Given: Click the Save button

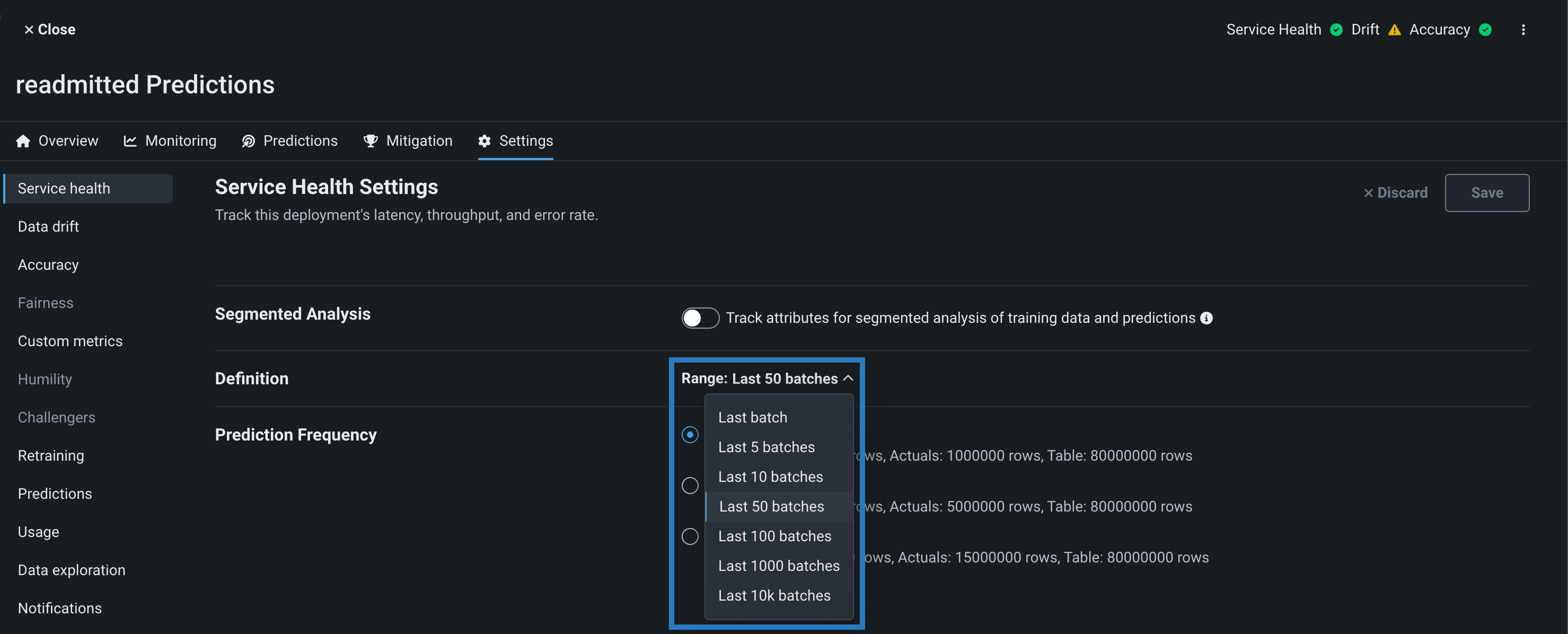Looking at the screenshot, I should [1486, 193].
